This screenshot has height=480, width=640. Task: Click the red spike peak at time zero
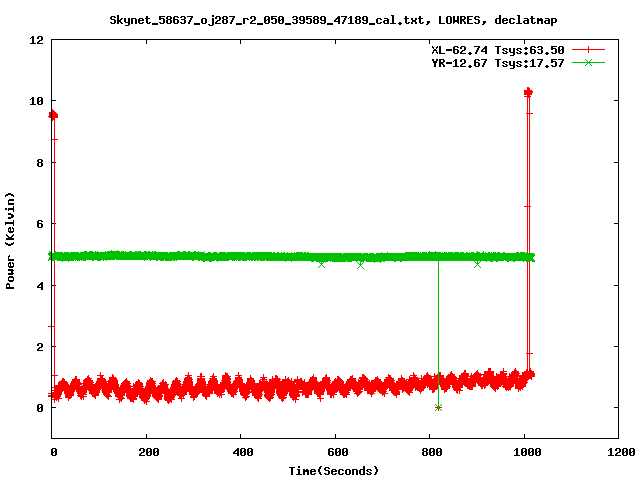[53, 115]
